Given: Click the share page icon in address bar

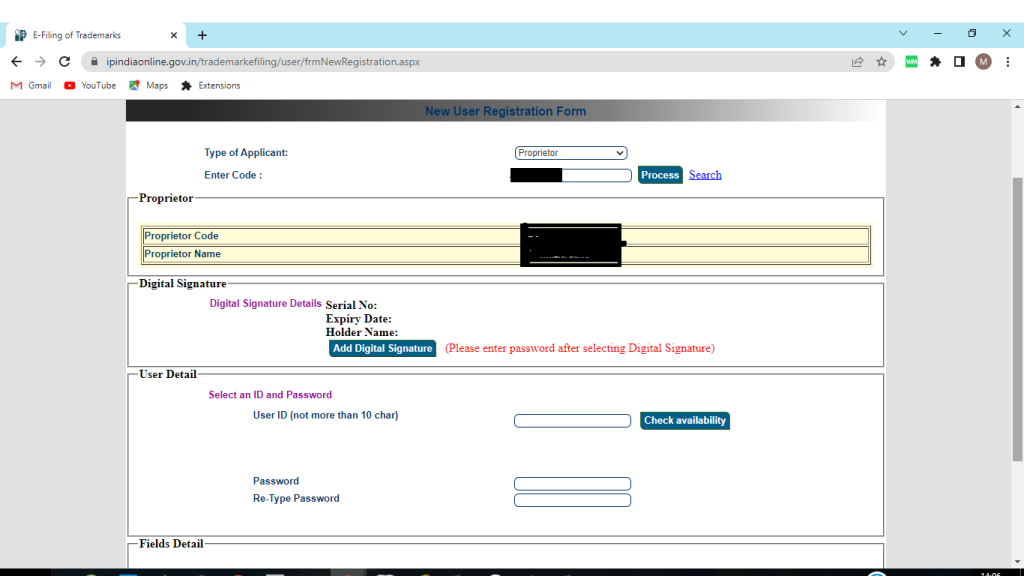Looking at the screenshot, I should [x=857, y=61].
